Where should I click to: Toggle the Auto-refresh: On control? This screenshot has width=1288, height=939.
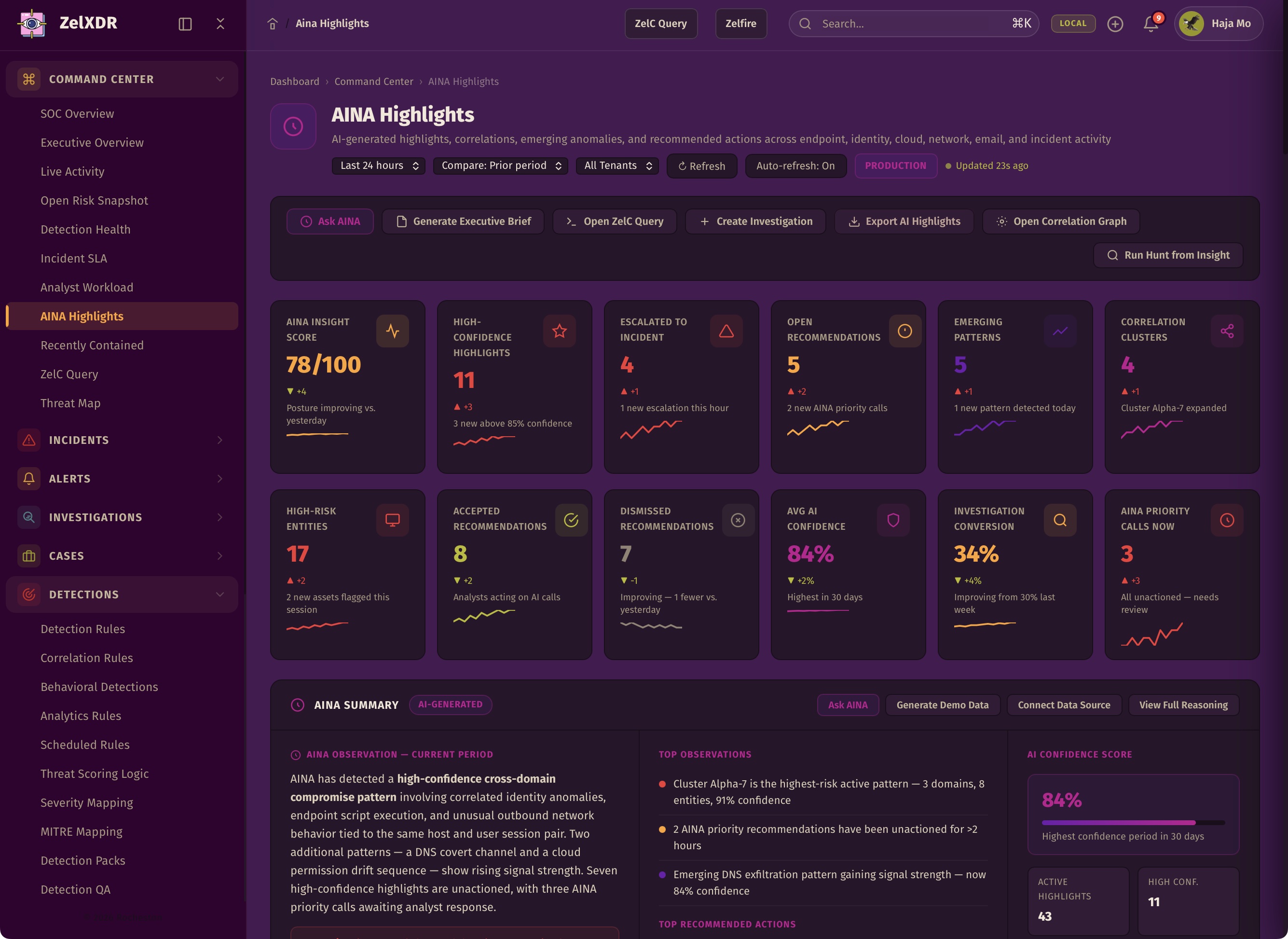pyautogui.click(x=795, y=166)
